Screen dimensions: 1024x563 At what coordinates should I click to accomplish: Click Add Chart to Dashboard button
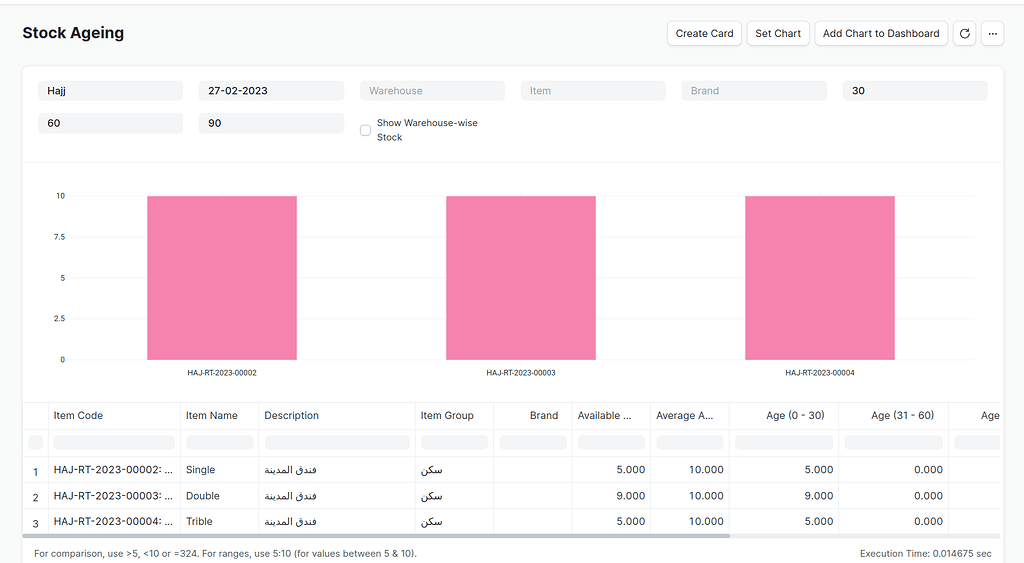pos(881,33)
